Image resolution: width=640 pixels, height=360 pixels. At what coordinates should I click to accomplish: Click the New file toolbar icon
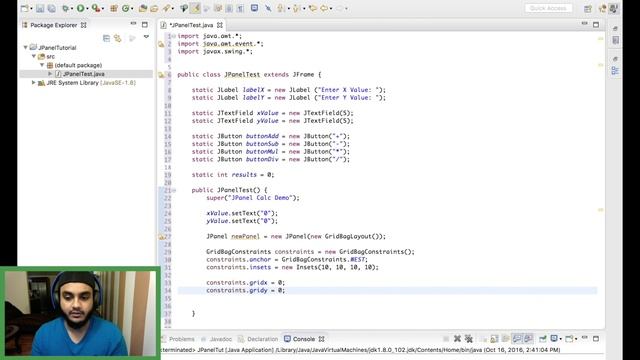pos(24,8)
